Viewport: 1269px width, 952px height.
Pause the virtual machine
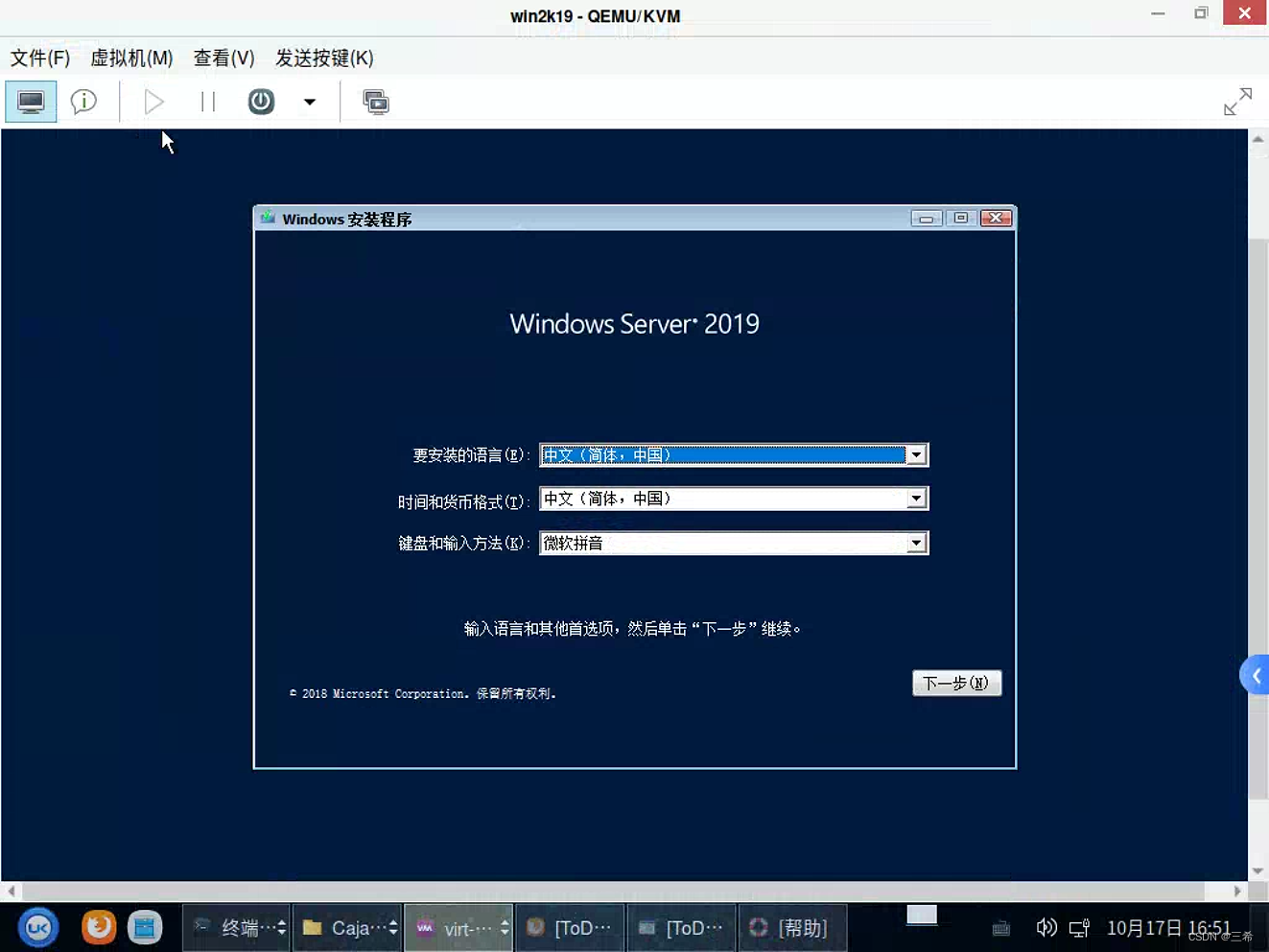[x=207, y=102]
